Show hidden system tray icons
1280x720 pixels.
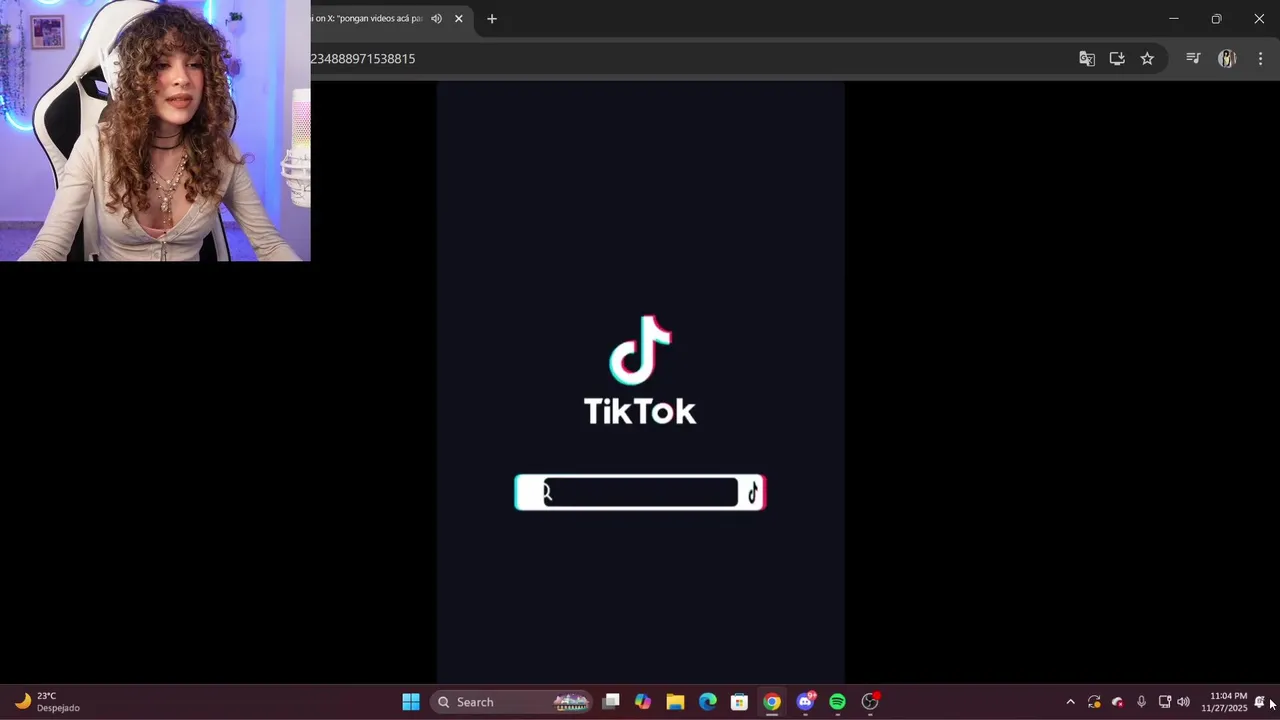pos(1070,702)
